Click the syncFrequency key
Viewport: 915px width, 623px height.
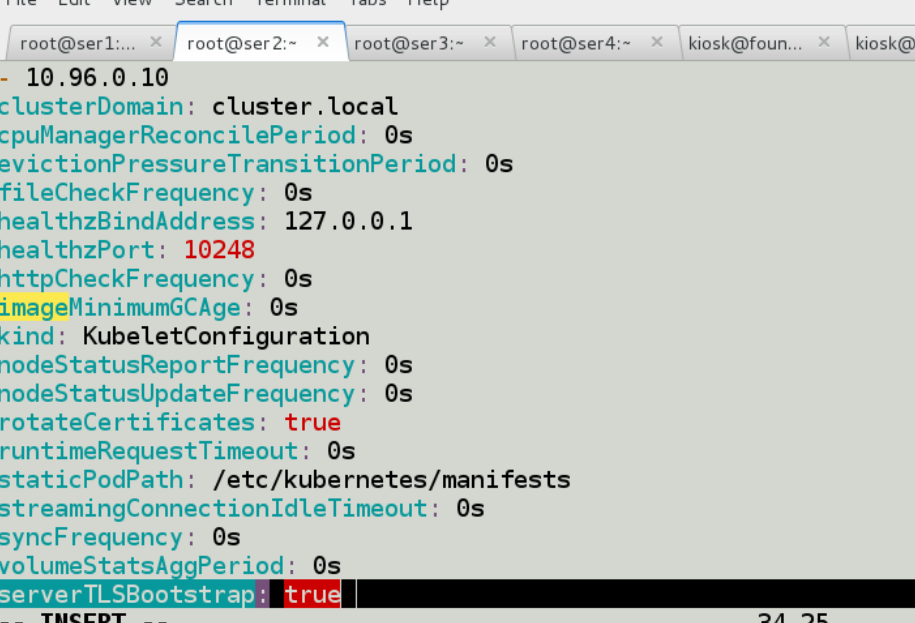click(x=91, y=538)
